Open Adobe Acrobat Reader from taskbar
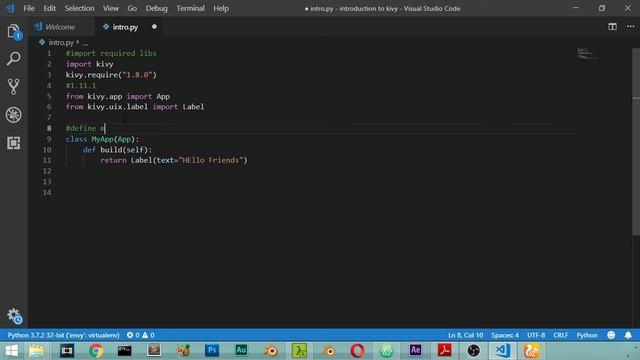 click(x=444, y=351)
